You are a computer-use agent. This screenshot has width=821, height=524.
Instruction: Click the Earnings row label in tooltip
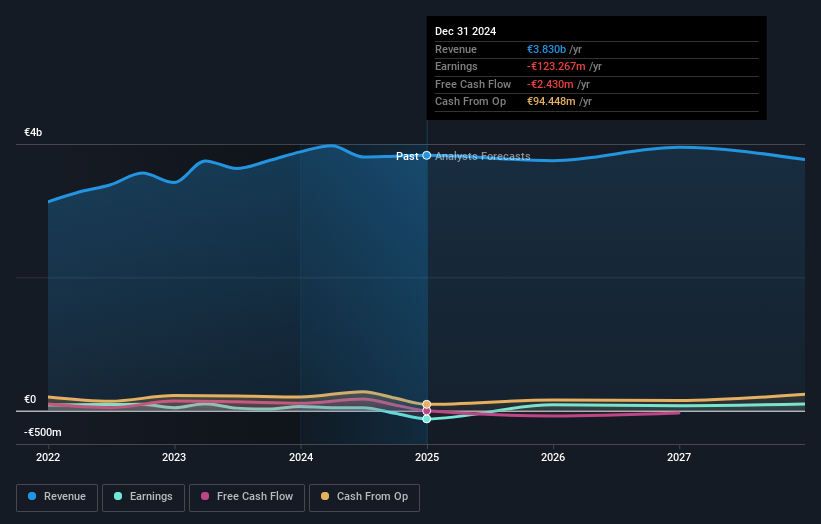click(x=456, y=66)
